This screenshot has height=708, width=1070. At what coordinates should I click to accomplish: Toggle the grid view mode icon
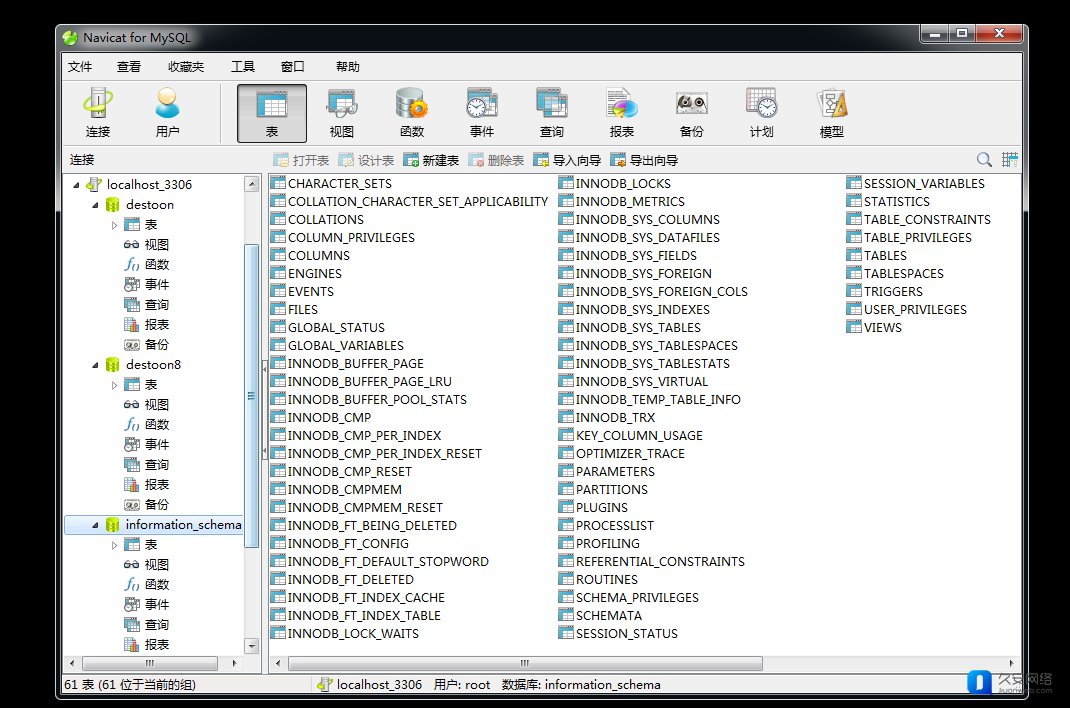pyautogui.click(x=1010, y=160)
